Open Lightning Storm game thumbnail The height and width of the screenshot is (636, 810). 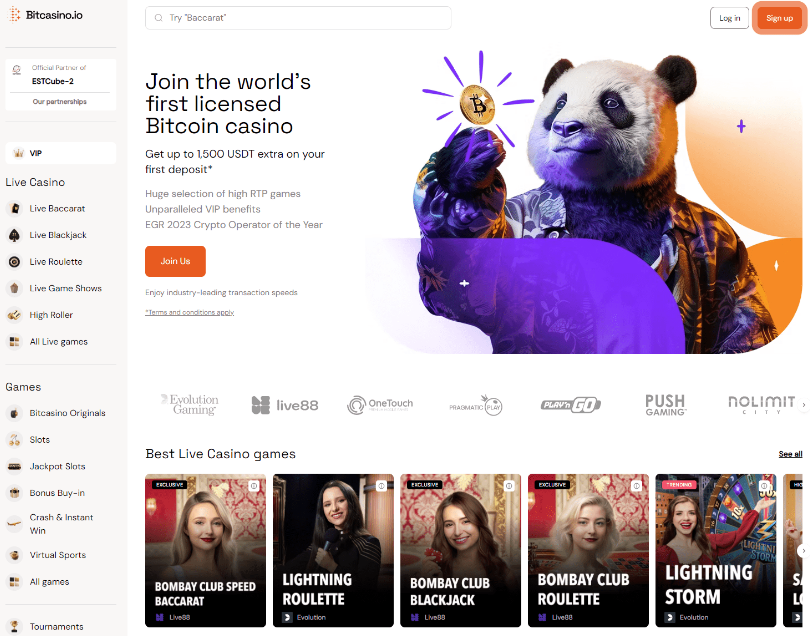[x=715, y=550]
